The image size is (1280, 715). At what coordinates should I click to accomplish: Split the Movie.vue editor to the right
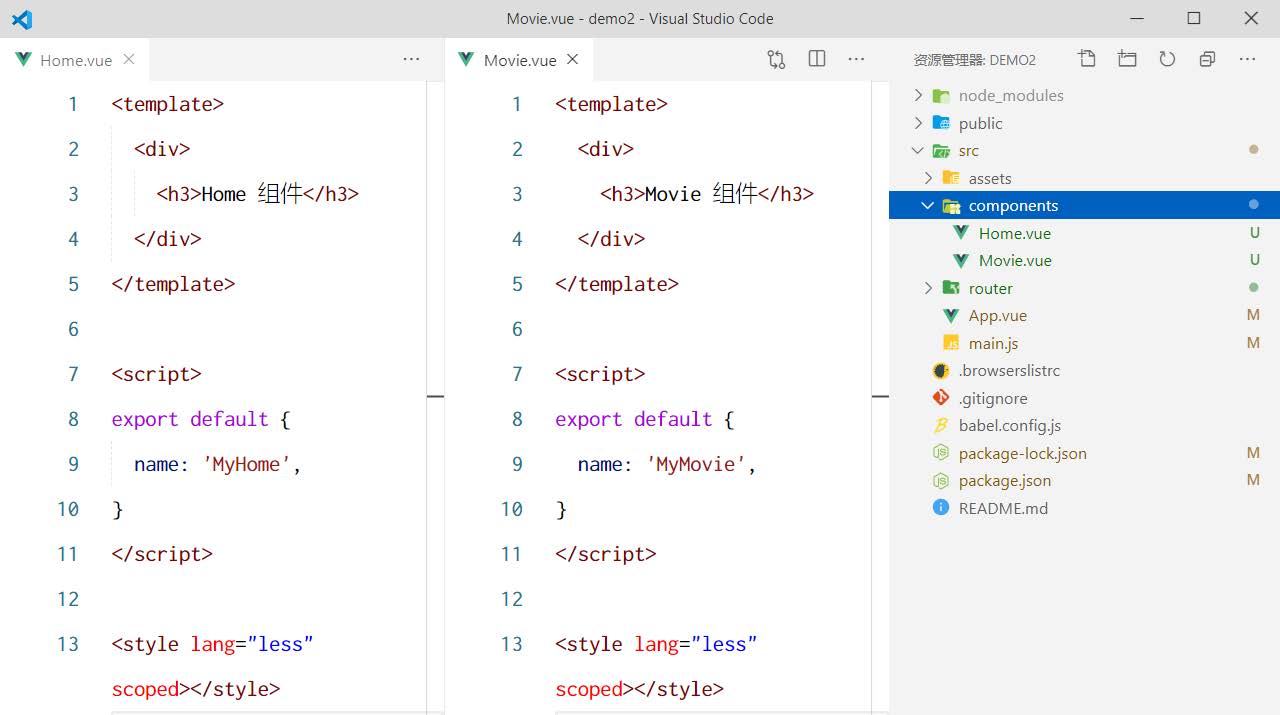tap(817, 59)
